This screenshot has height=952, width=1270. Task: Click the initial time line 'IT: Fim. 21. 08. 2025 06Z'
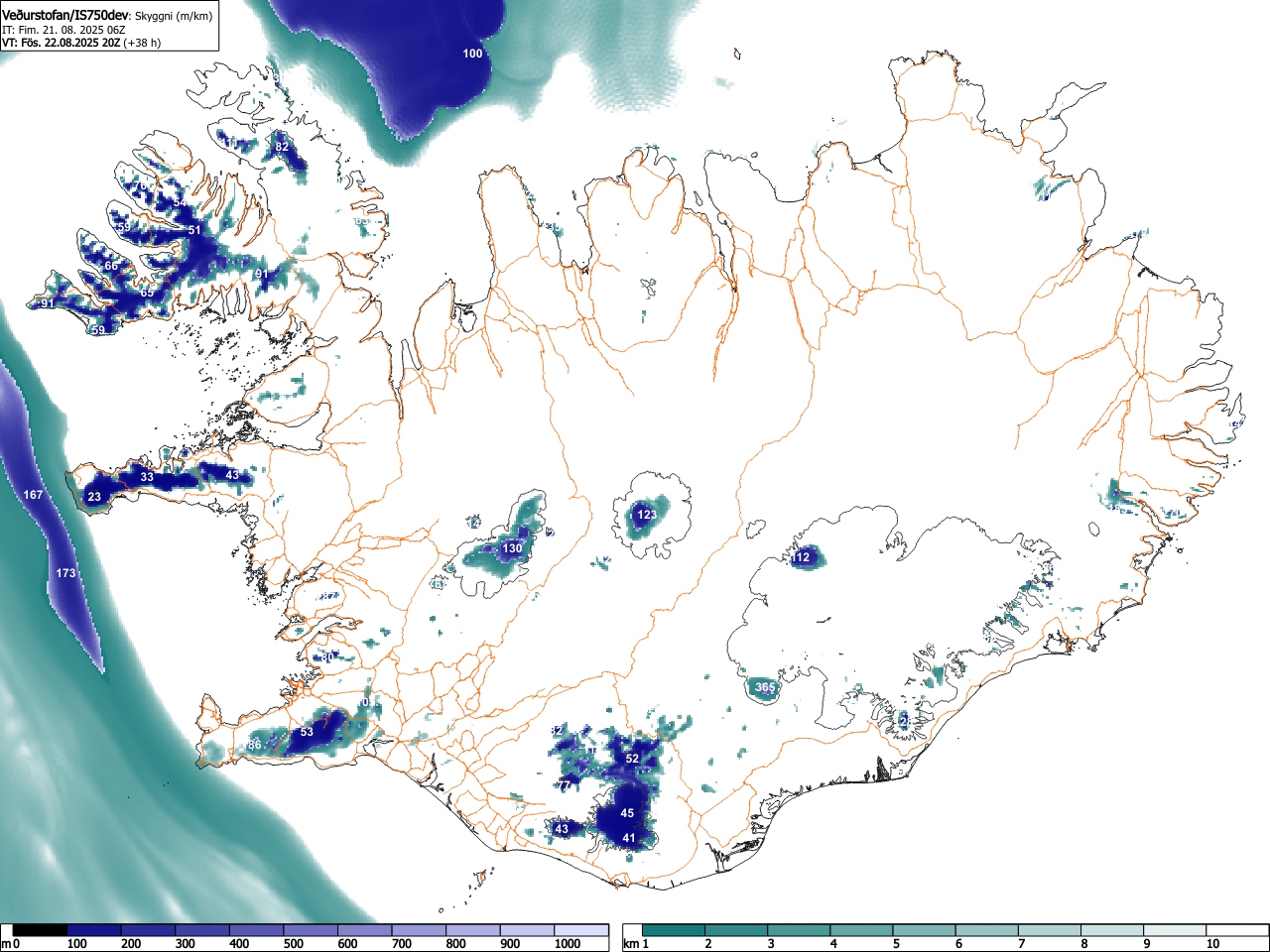[x=63, y=30]
